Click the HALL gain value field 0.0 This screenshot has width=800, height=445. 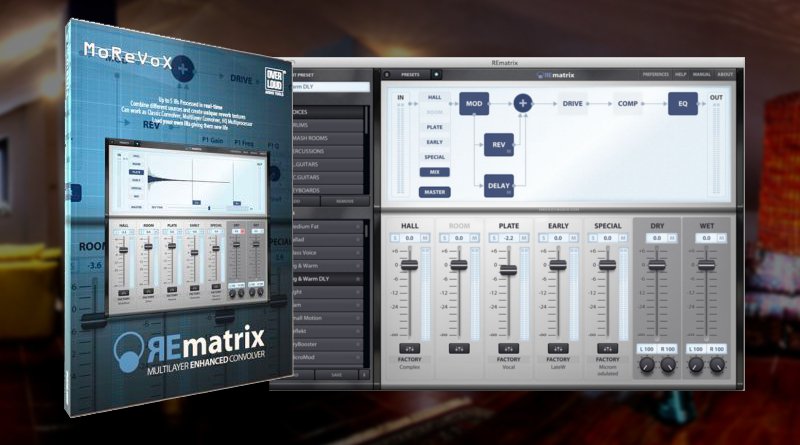point(410,238)
